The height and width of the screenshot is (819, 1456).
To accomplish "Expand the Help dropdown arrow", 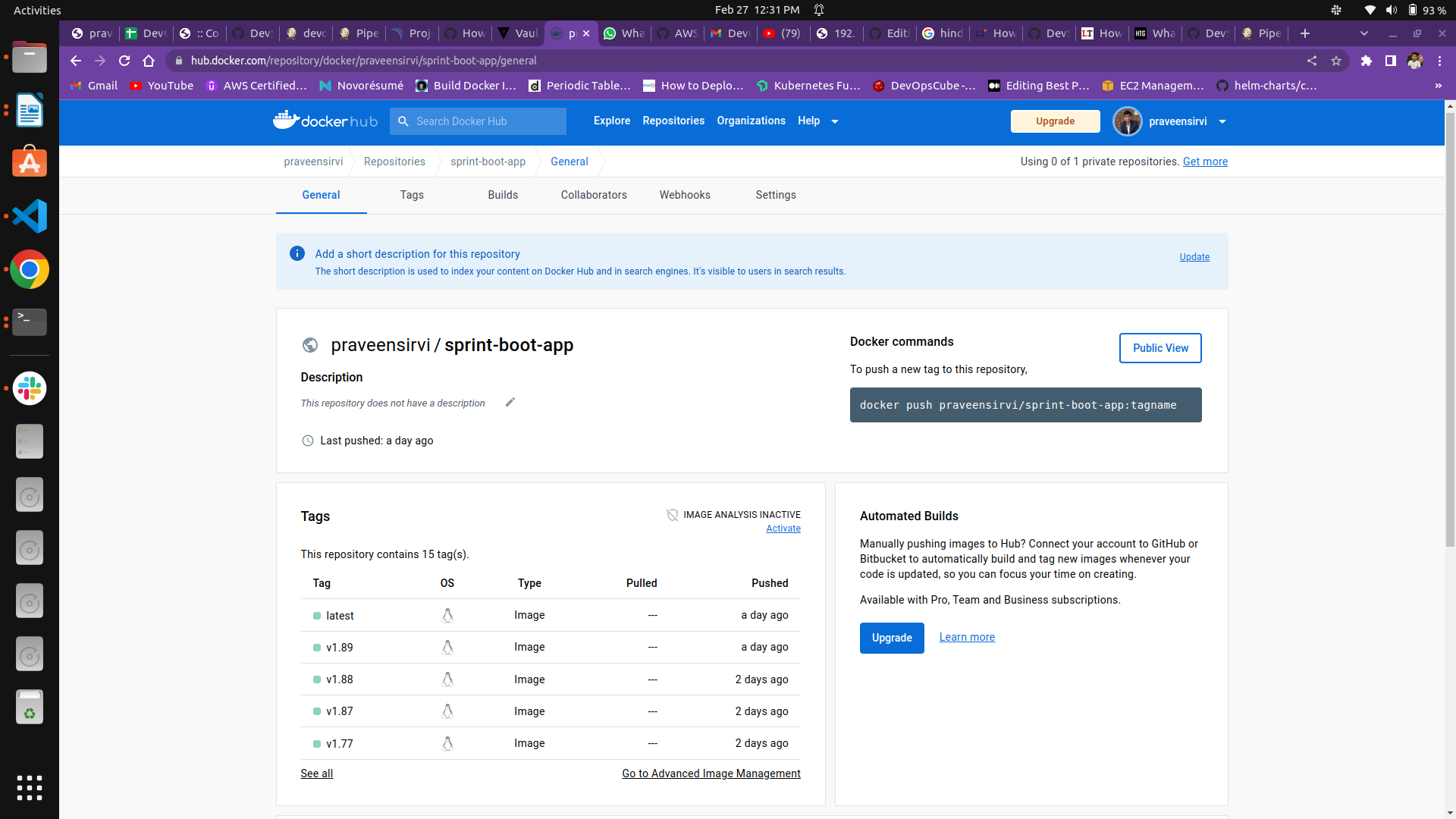I will (835, 121).
